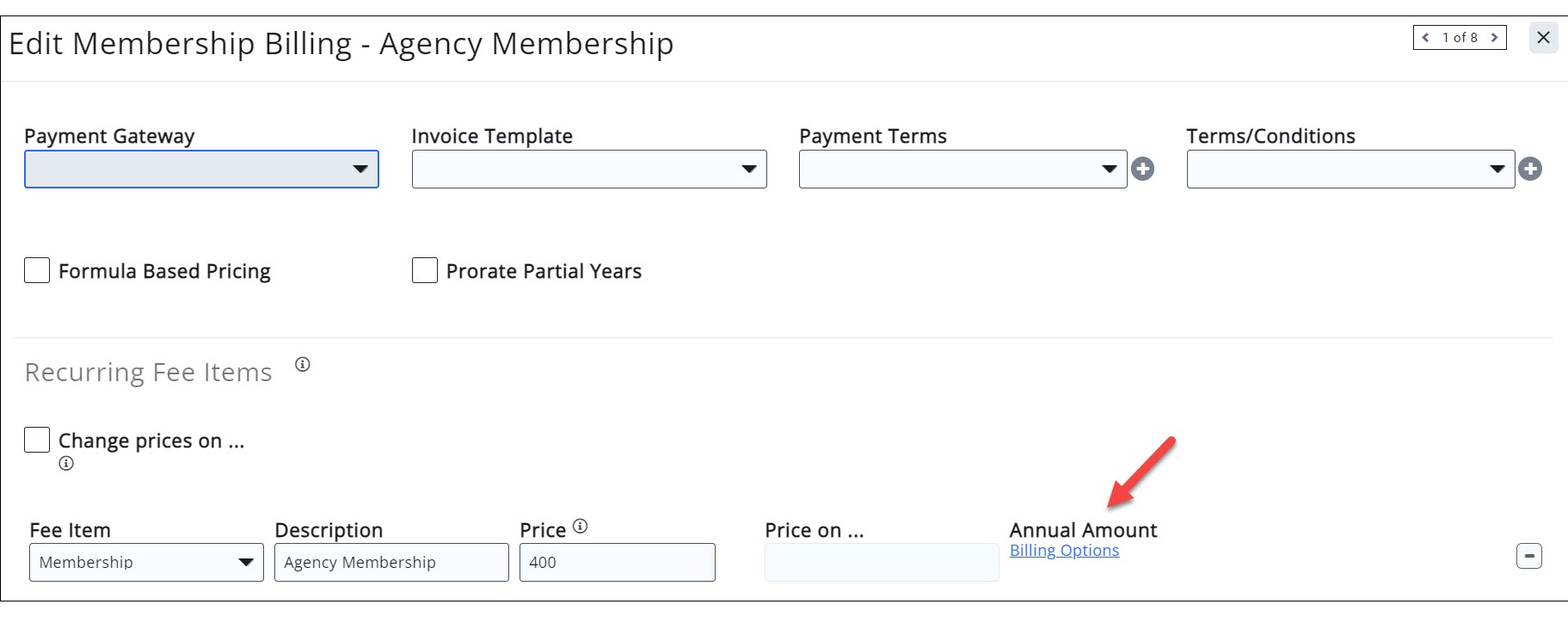1568x623 pixels.
Task: Click inside the Price field showing 400
Action: click(x=615, y=562)
